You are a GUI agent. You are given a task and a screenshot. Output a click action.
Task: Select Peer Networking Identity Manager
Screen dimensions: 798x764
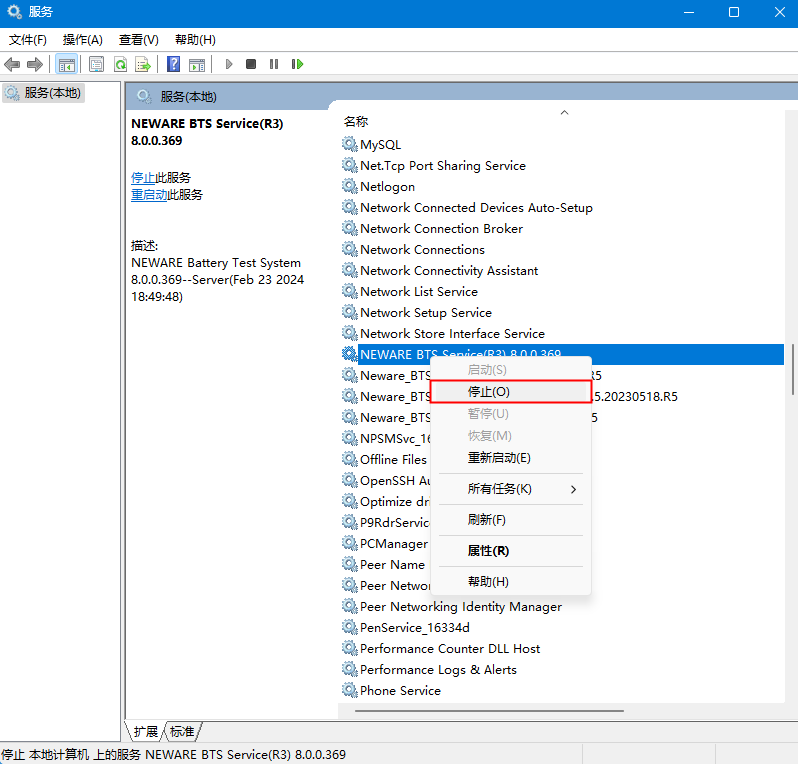[461, 607]
